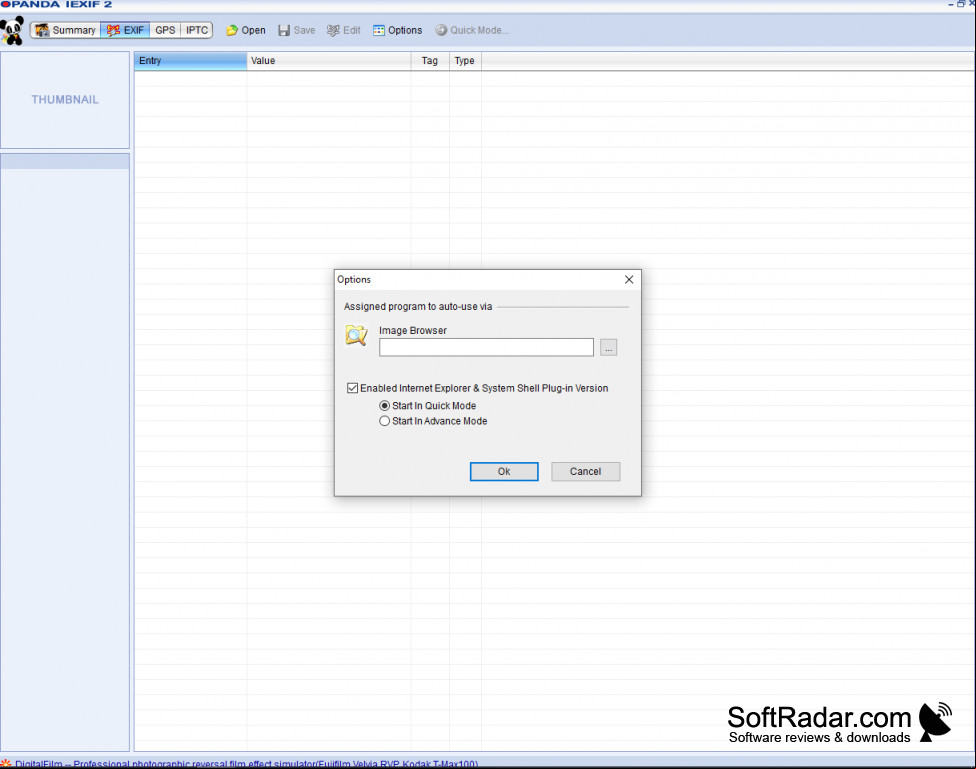Open an image file via Open

click(246, 30)
